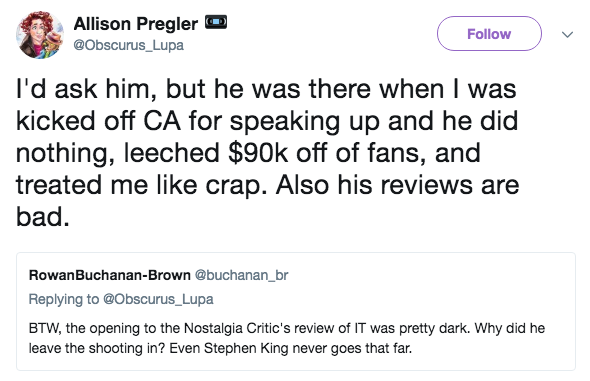Click the word "bad." ending the tweet

pyautogui.click(x=43, y=217)
